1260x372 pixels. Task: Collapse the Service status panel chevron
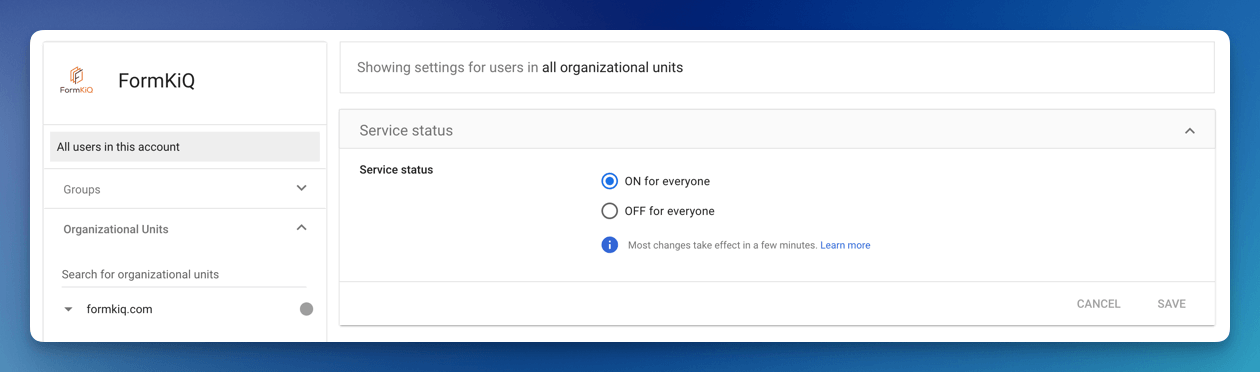click(x=1190, y=131)
